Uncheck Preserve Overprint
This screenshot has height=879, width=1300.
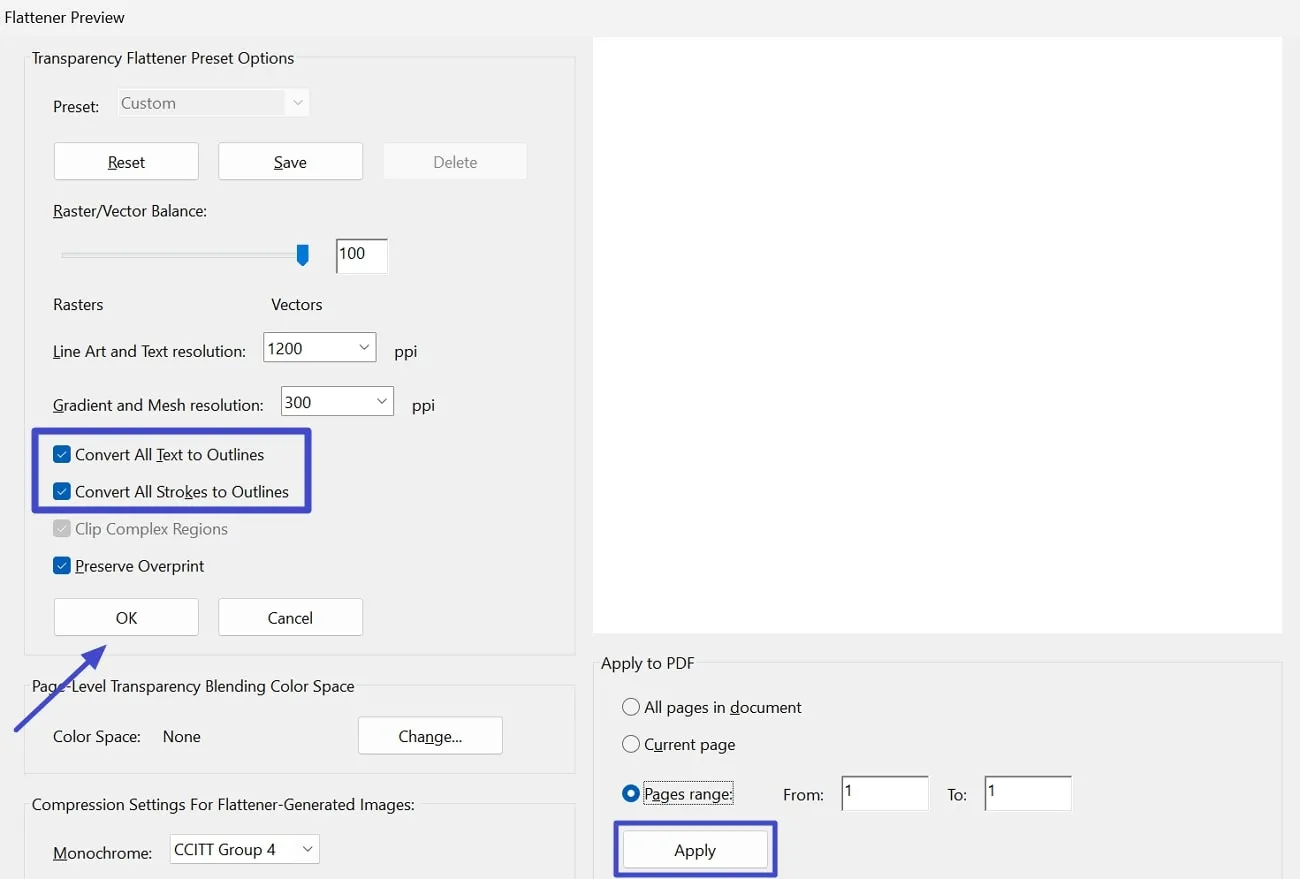[62, 565]
